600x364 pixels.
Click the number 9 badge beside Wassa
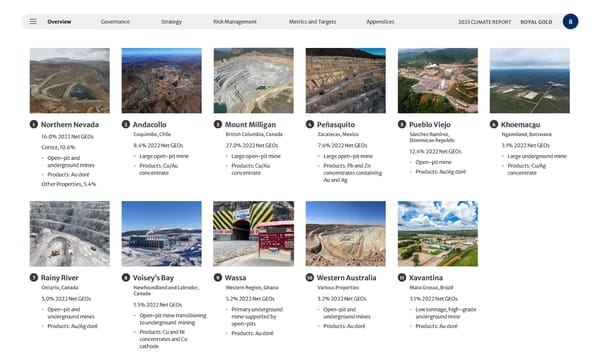[218, 277]
